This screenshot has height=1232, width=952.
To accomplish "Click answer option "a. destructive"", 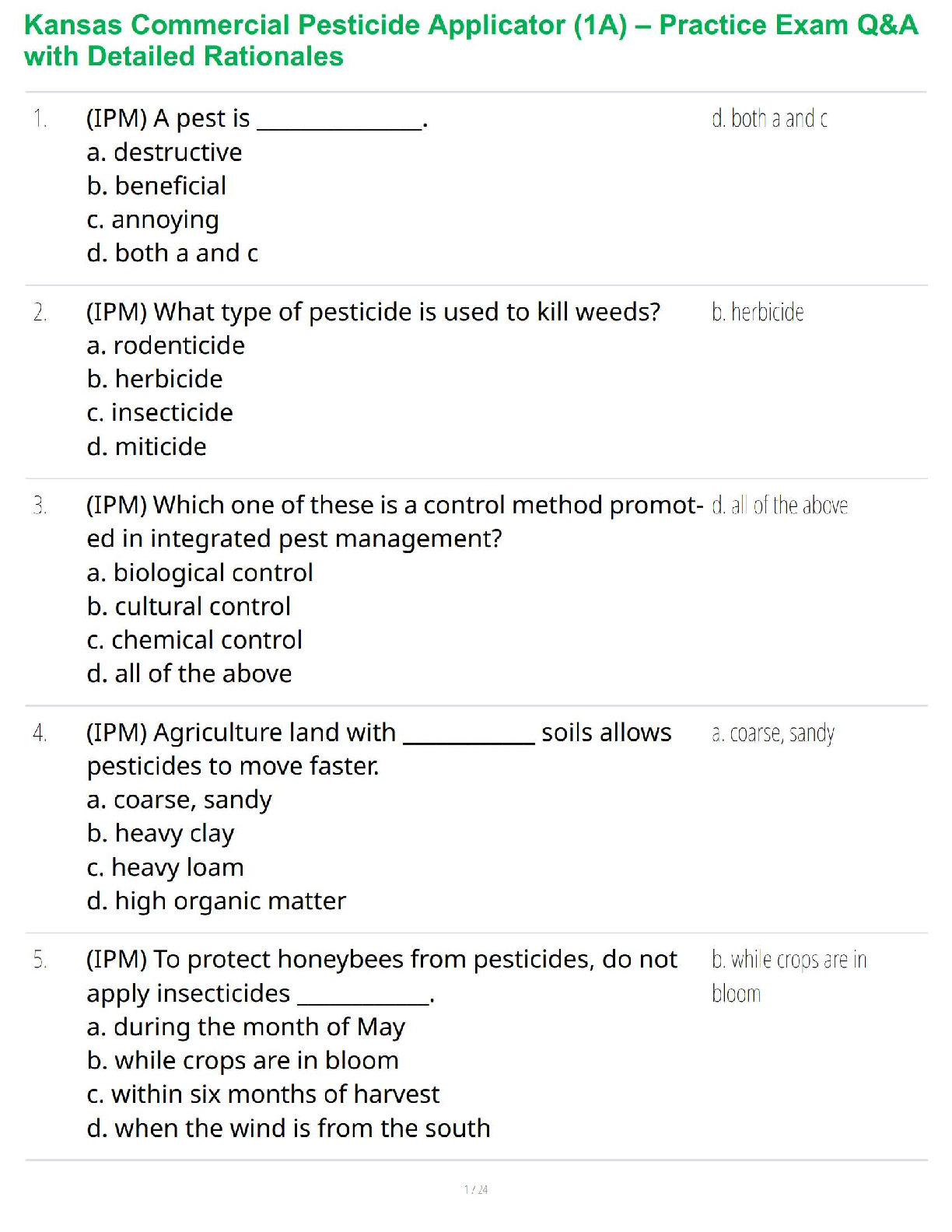I will [x=164, y=152].
